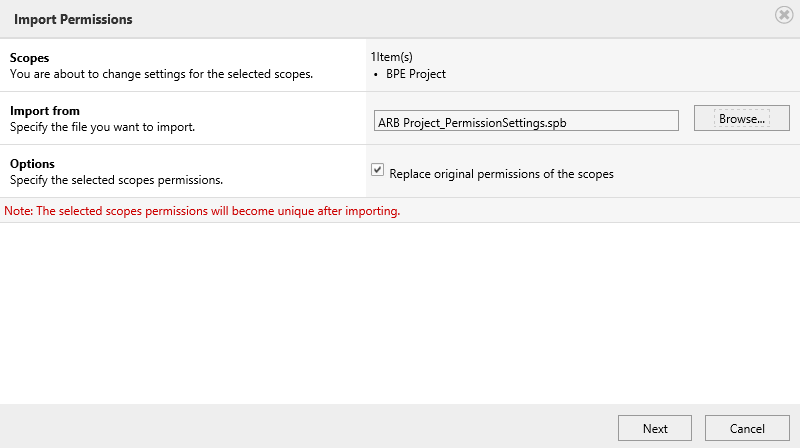
Task: Click the Scopes section heading
Action: point(30,58)
